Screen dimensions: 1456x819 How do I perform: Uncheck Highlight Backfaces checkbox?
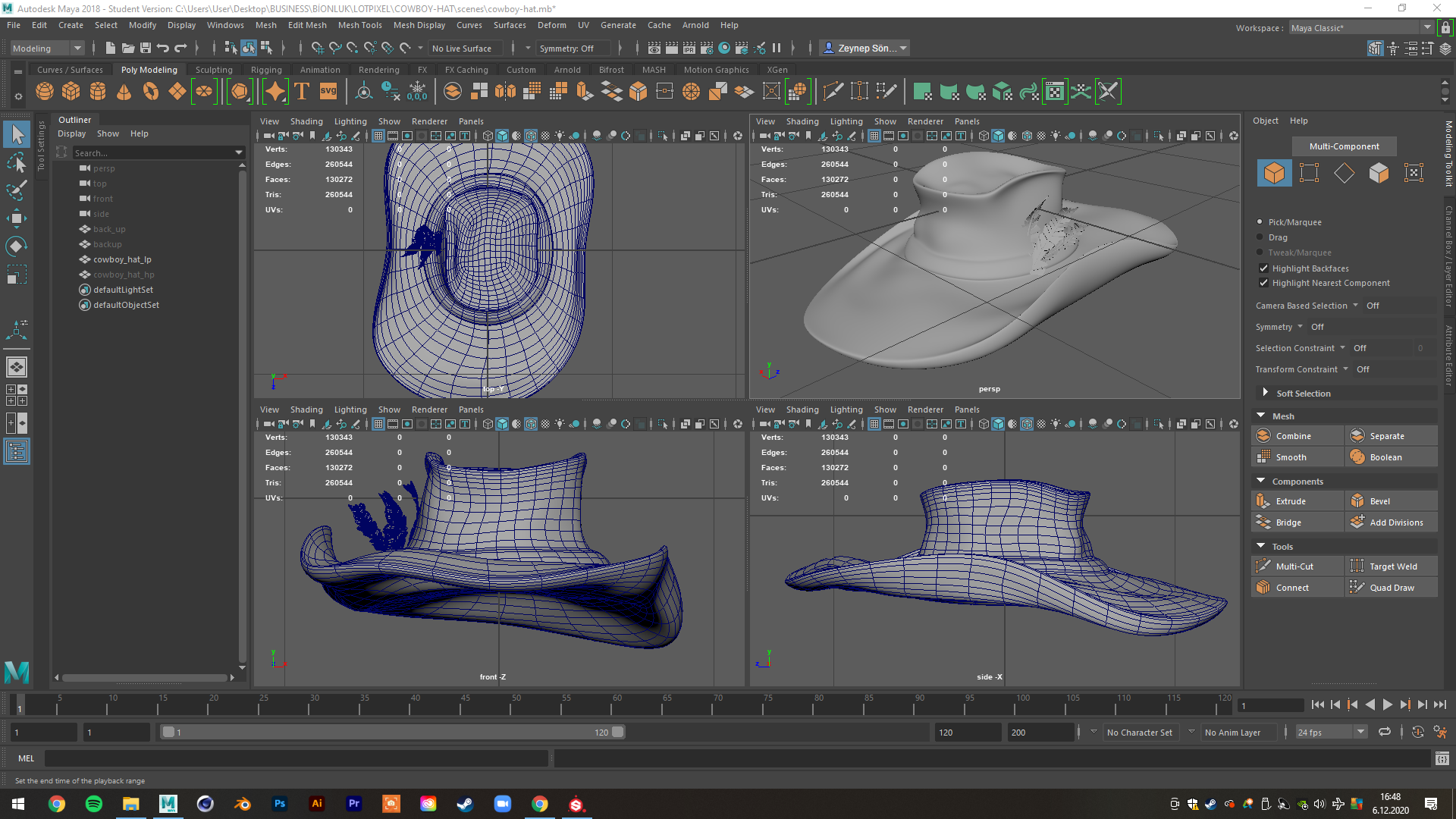tap(1263, 268)
